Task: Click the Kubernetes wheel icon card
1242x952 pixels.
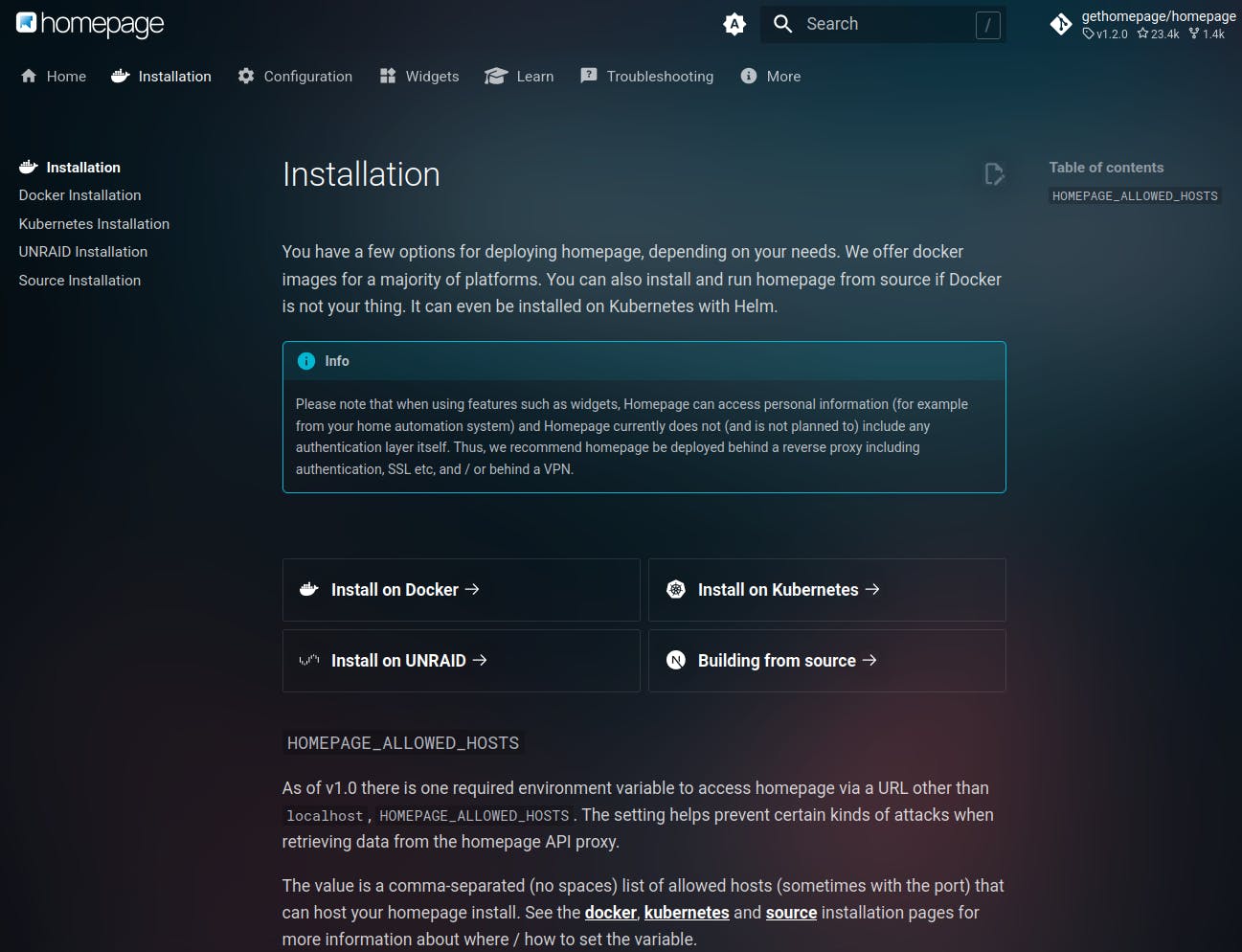Action: [676, 590]
